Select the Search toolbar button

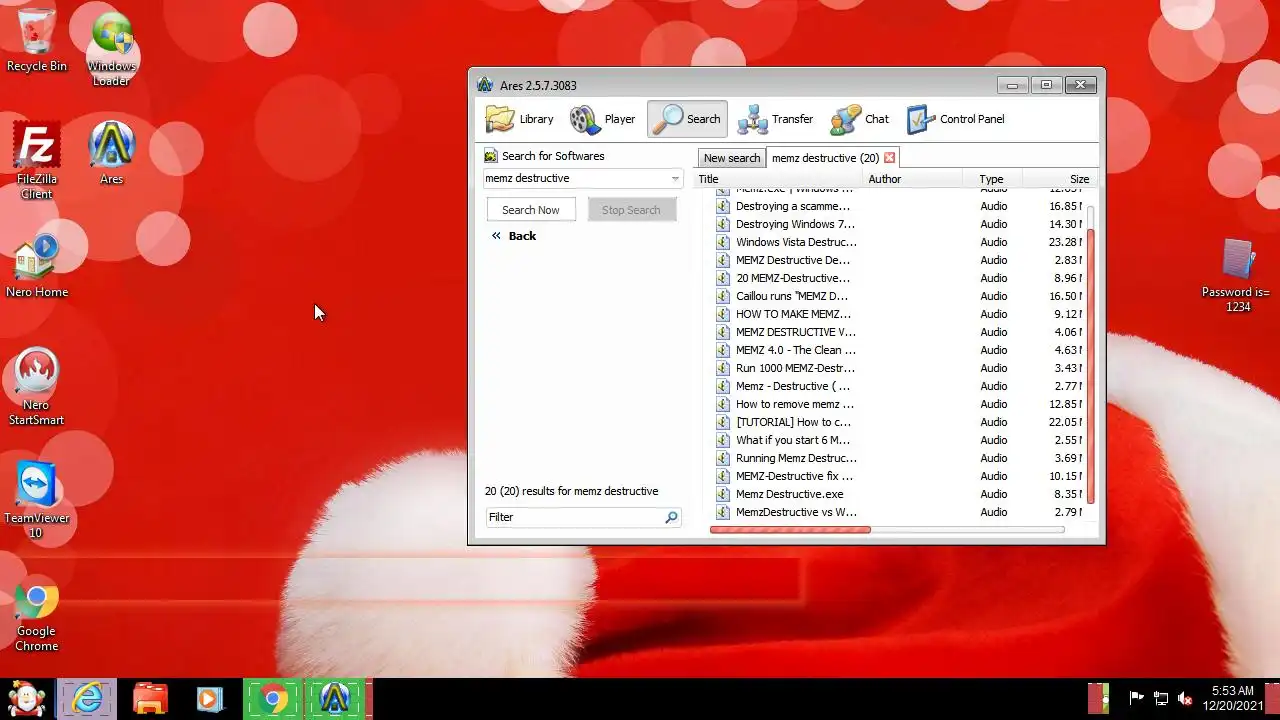tap(687, 119)
